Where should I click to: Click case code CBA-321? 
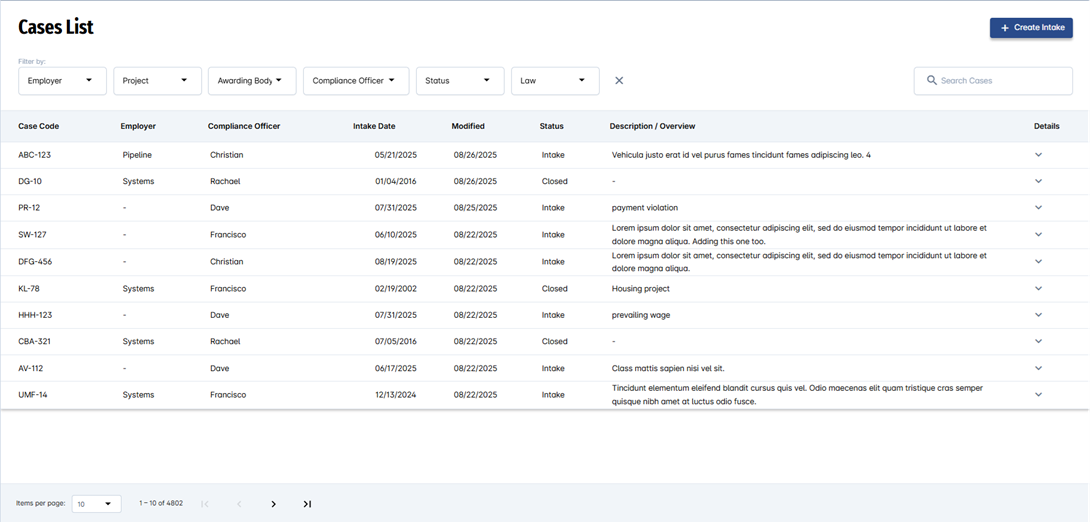(35, 341)
